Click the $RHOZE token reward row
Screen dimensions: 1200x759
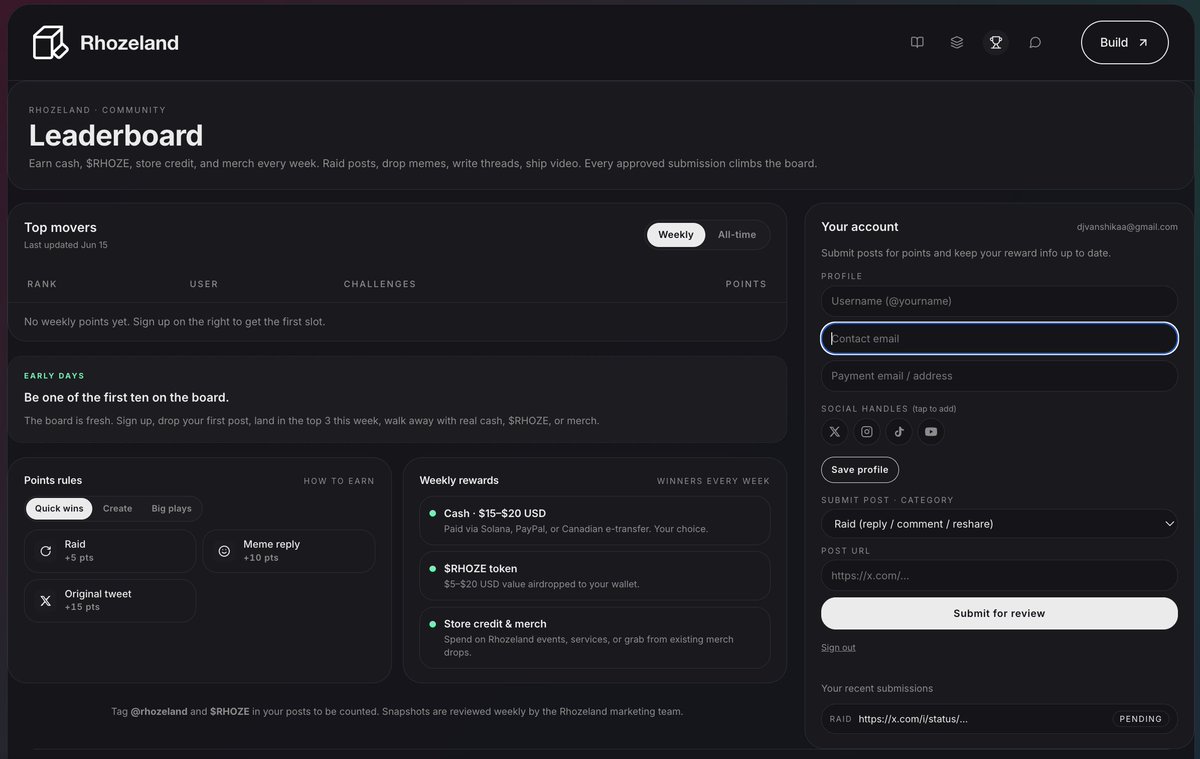click(x=595, y=575)
